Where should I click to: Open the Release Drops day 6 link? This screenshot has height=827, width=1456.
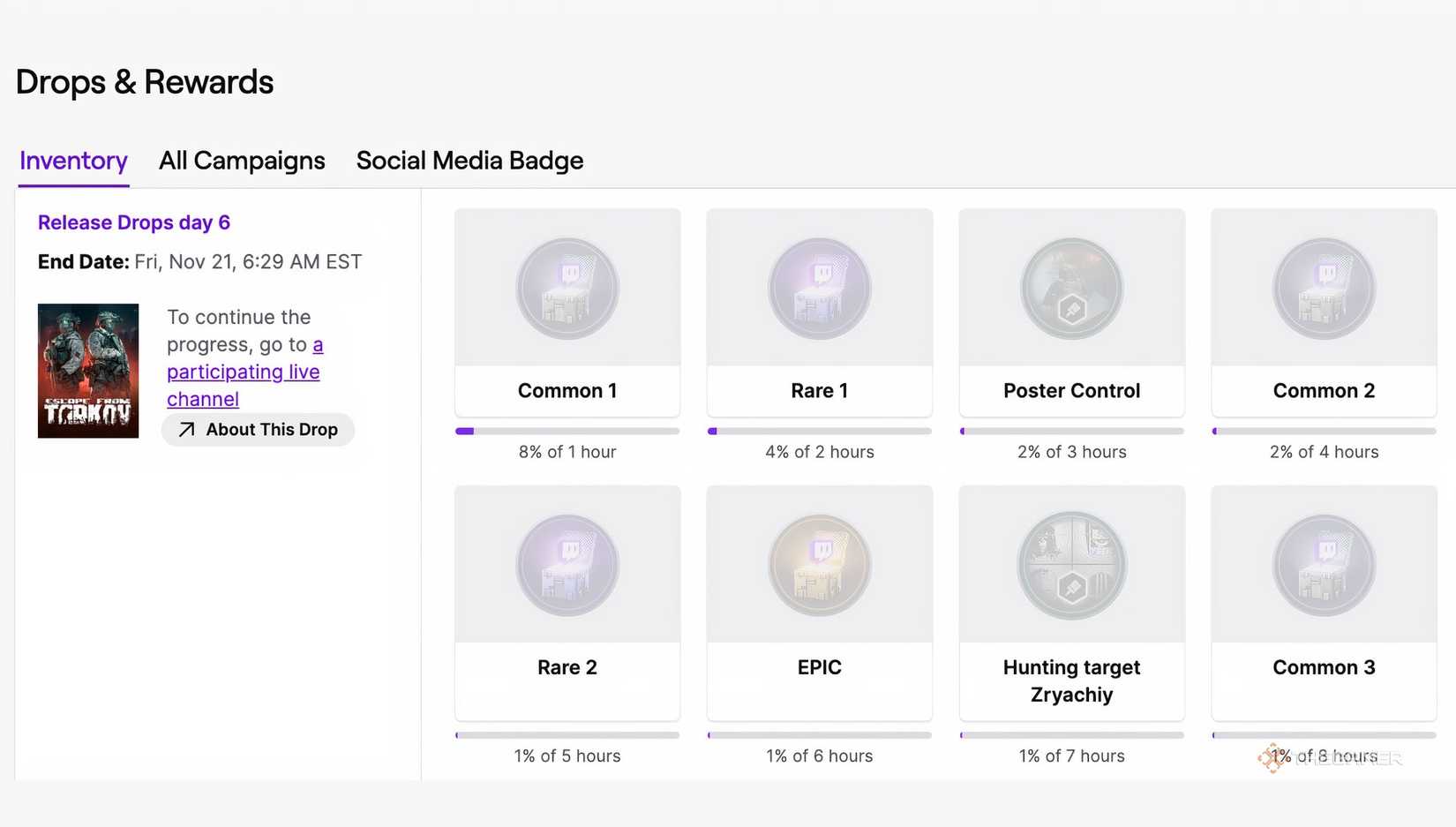(133, 222)
